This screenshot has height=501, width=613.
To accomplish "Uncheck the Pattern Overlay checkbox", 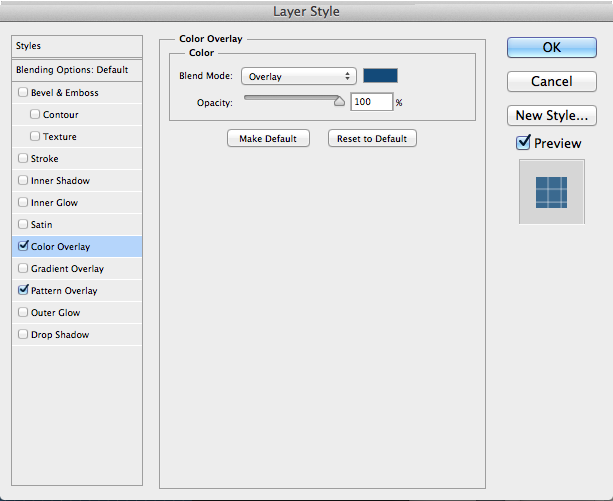I will [x=23, y=291].
